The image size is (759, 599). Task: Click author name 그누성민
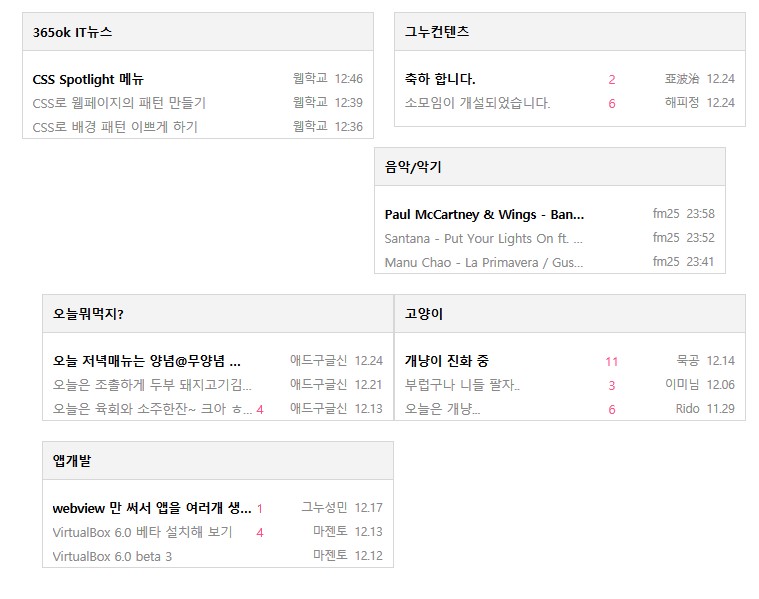pyautogui.click(x=324, y=508)
